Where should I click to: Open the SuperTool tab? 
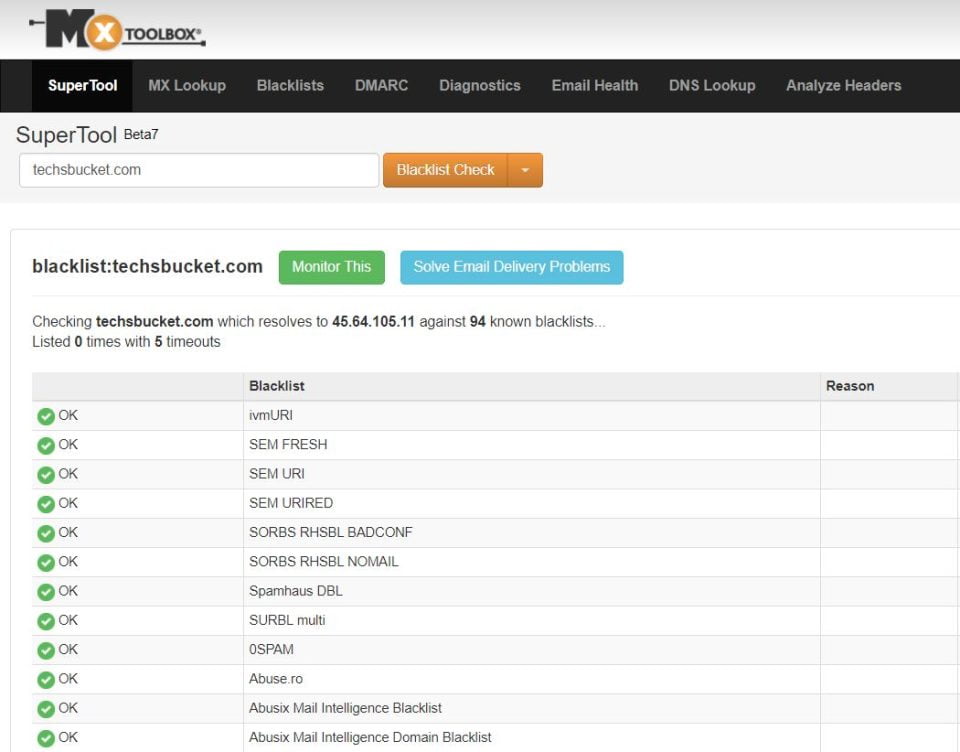coord(83,86)
